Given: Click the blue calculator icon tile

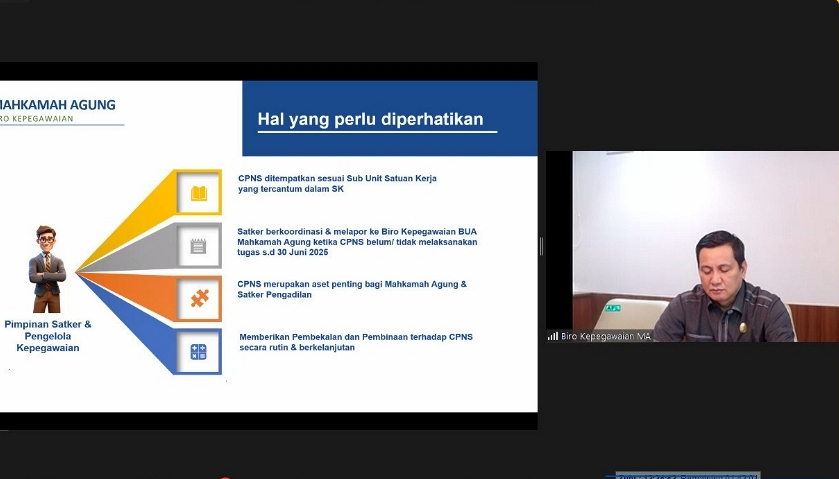Looking at the screenshot, I should [198, 351].
